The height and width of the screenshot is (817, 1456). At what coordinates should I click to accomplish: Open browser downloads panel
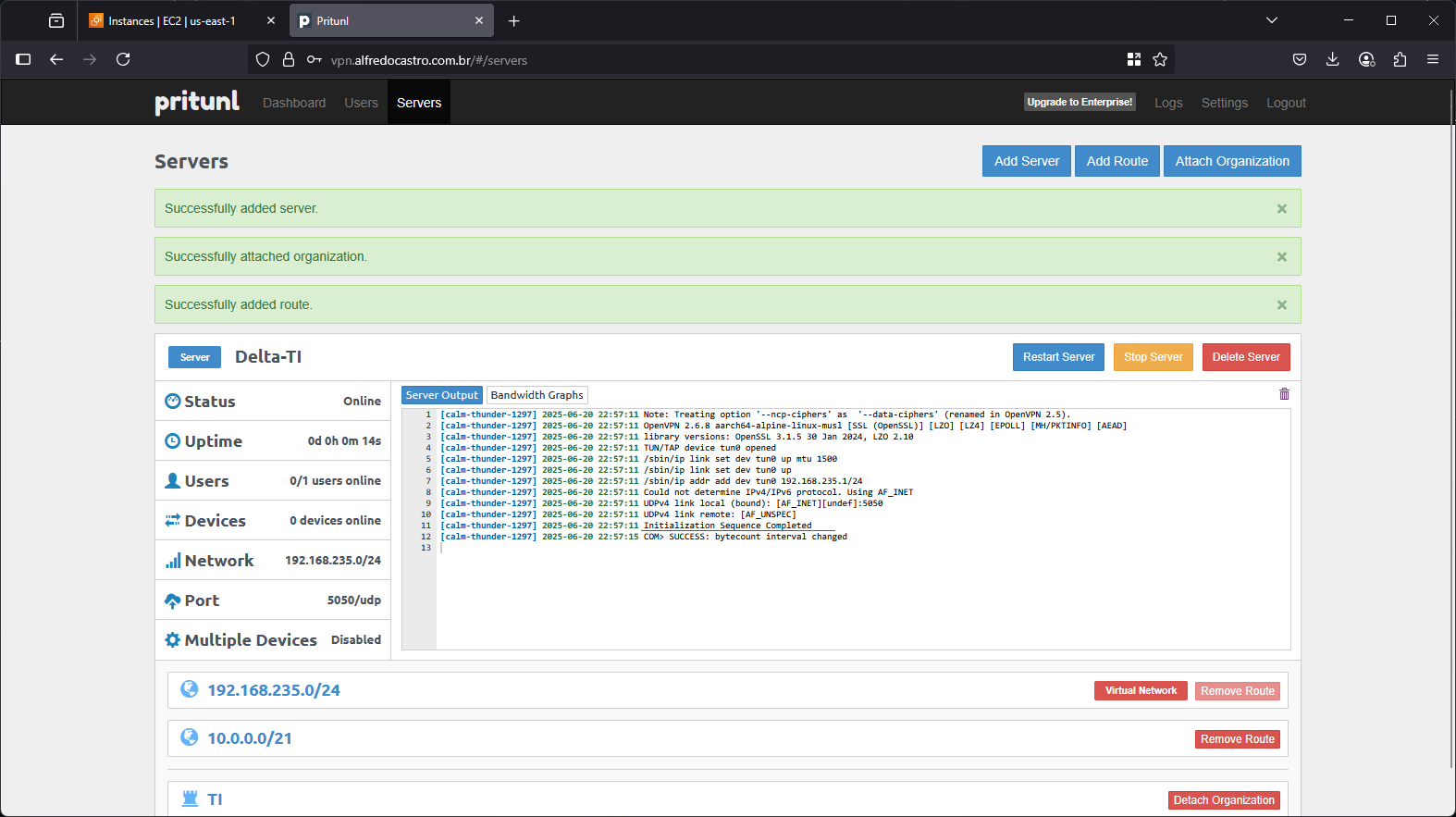[x=1332, y=60]
